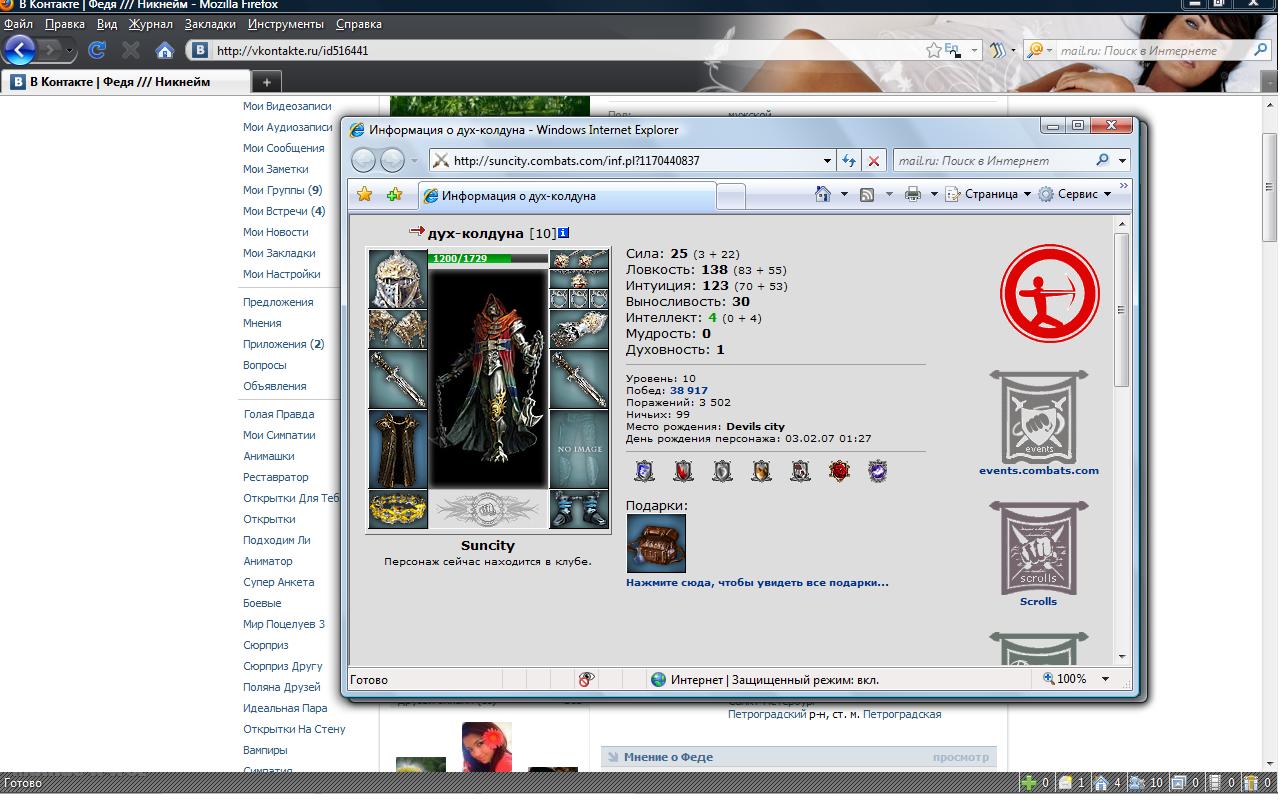Click the IE Add to Favorites icon
The image size is (1280, 800).
tap(395, 194)
